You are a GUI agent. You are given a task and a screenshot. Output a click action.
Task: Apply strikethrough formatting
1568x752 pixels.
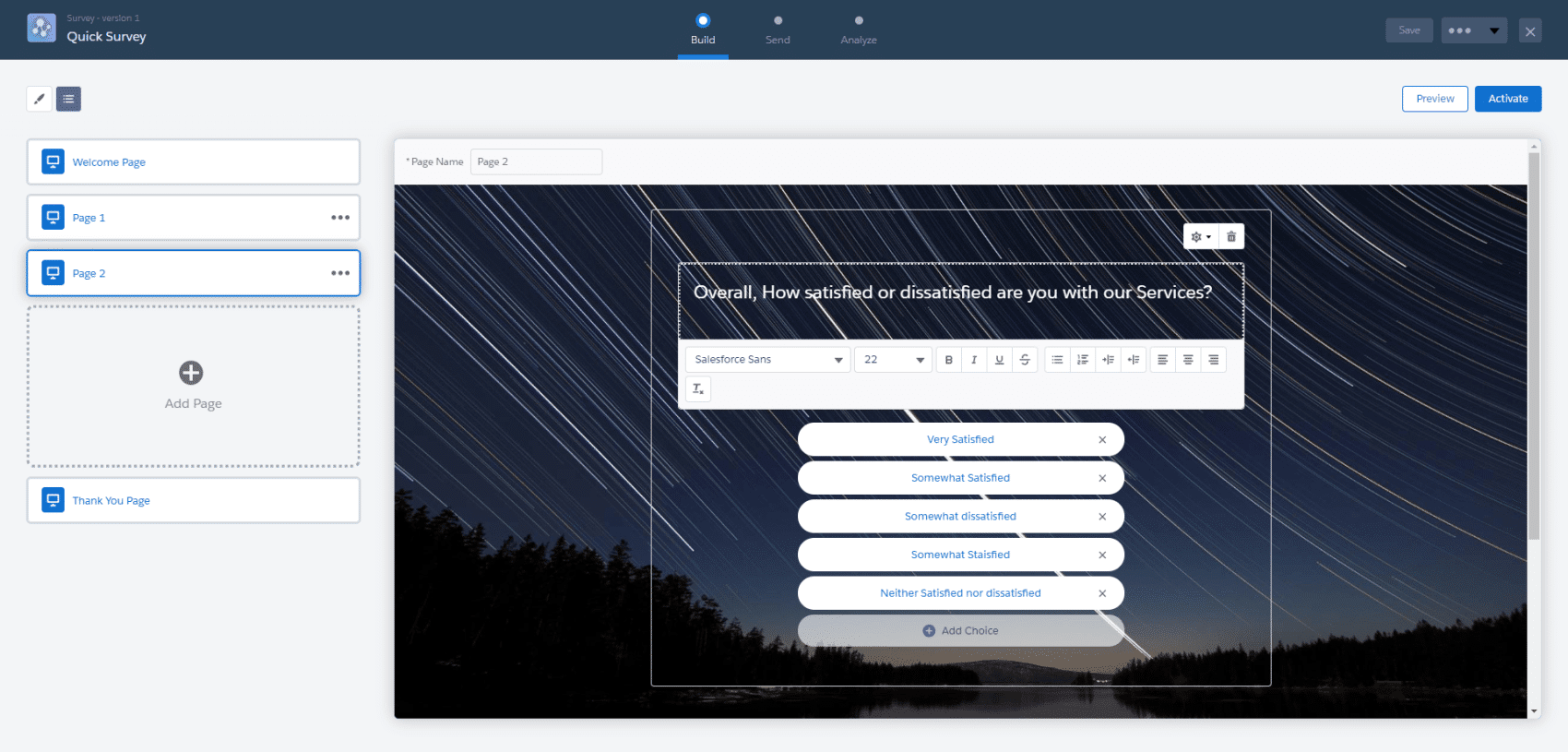pos(1025,360)
